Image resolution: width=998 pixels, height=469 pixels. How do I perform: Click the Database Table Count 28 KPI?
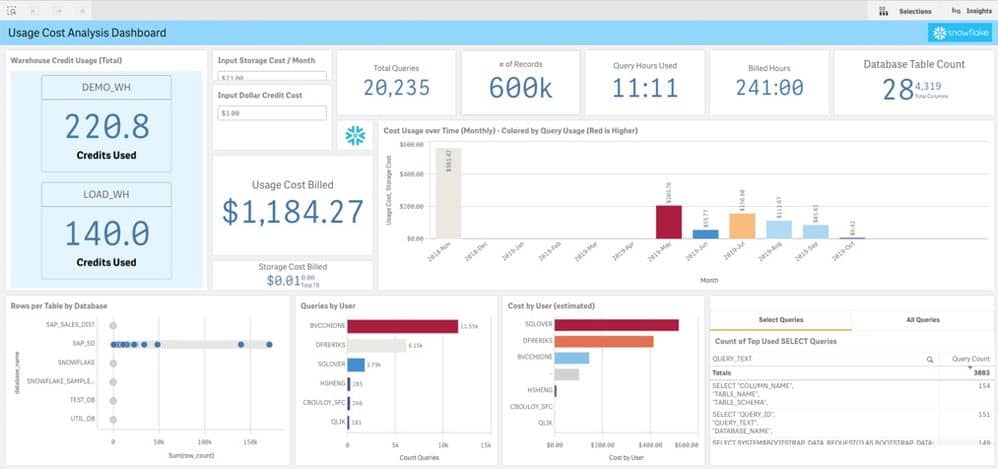click(914, 82)
